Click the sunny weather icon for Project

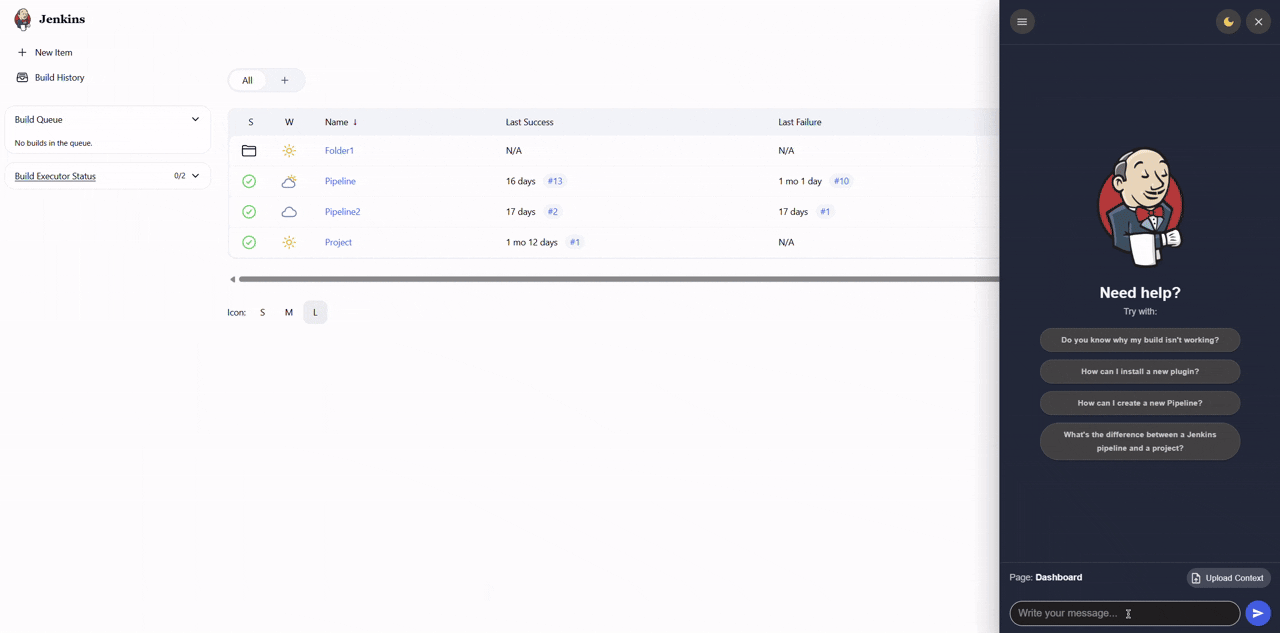pos(289,242)
